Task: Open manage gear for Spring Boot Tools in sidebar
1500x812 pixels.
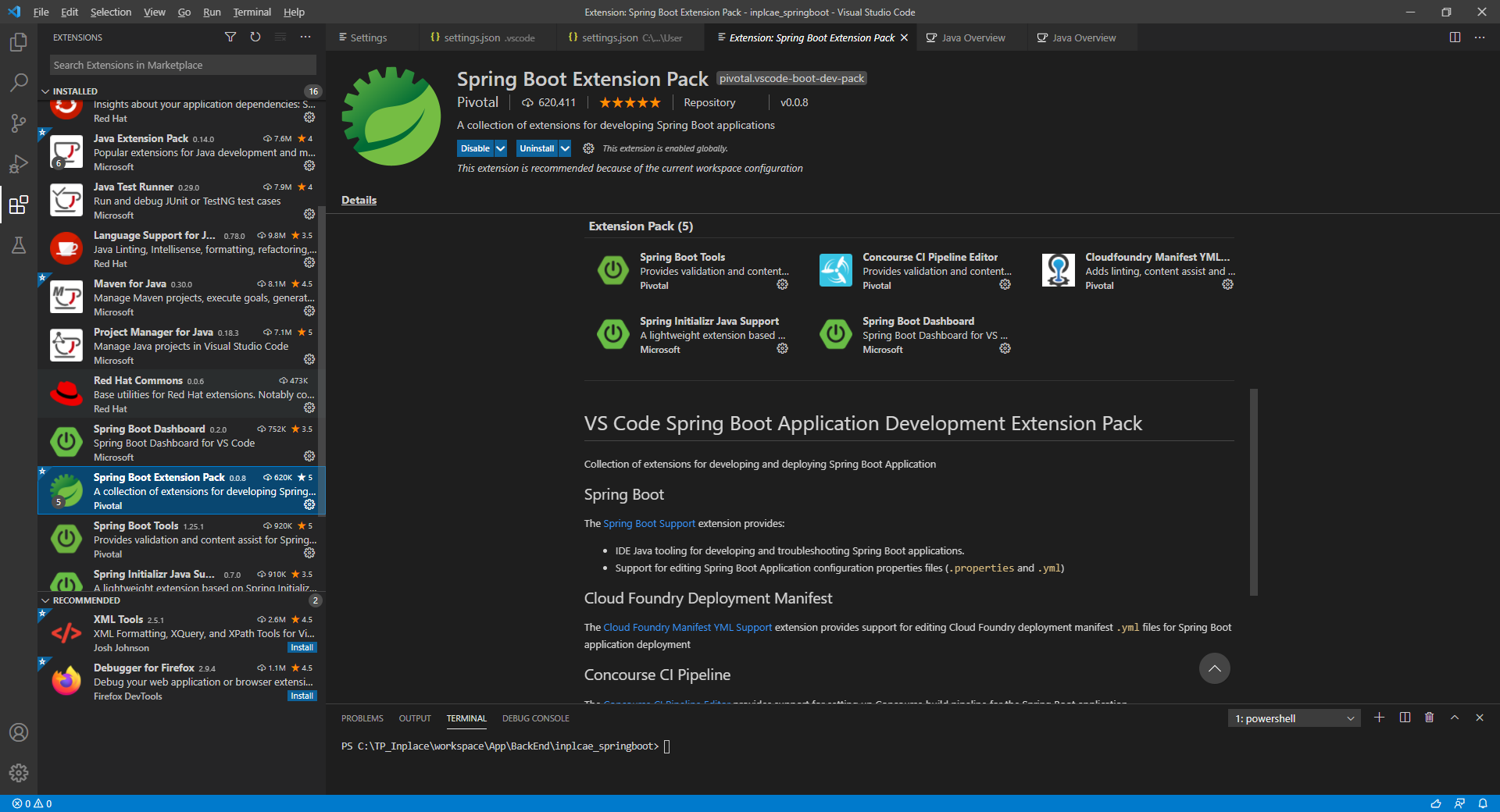Action: tap(309, 553)
